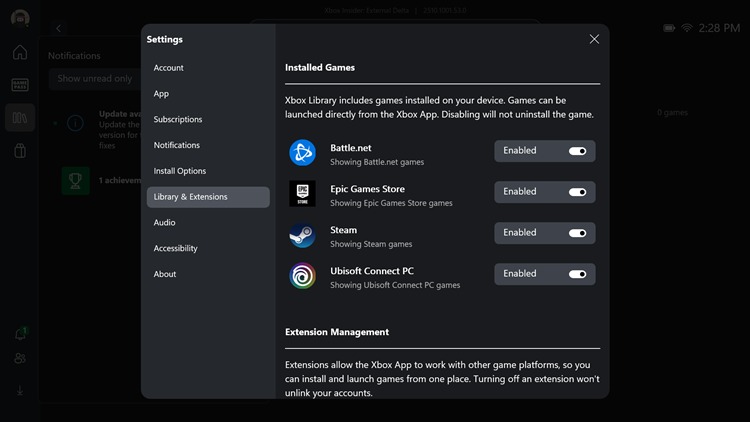Go back using the back arrow
The width and height of the screenshot is (750, 422).
(58, 28)
